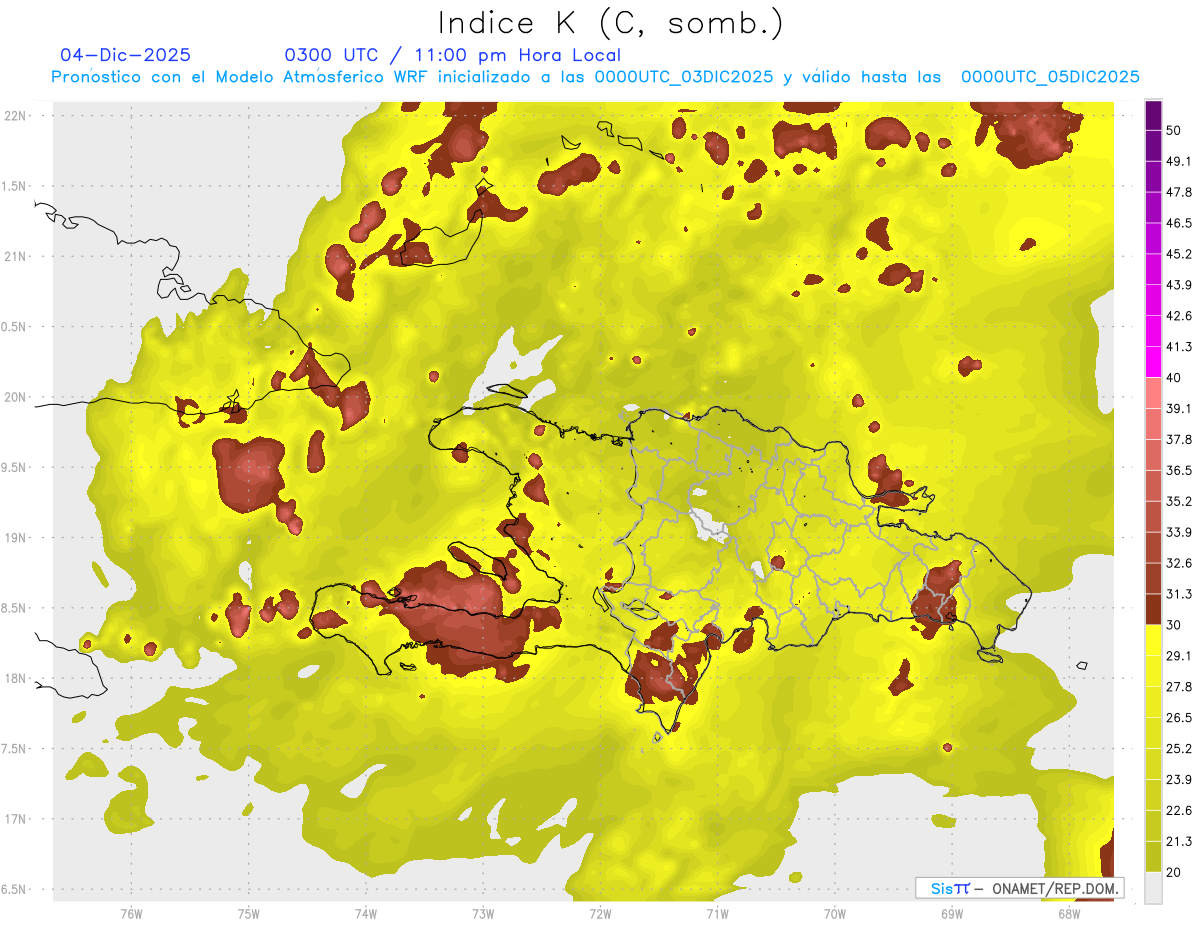Click the color bar value '20'
The width and height of the screenshot is (1200, 927).
pyautogui.click(x=1174, y=872)
